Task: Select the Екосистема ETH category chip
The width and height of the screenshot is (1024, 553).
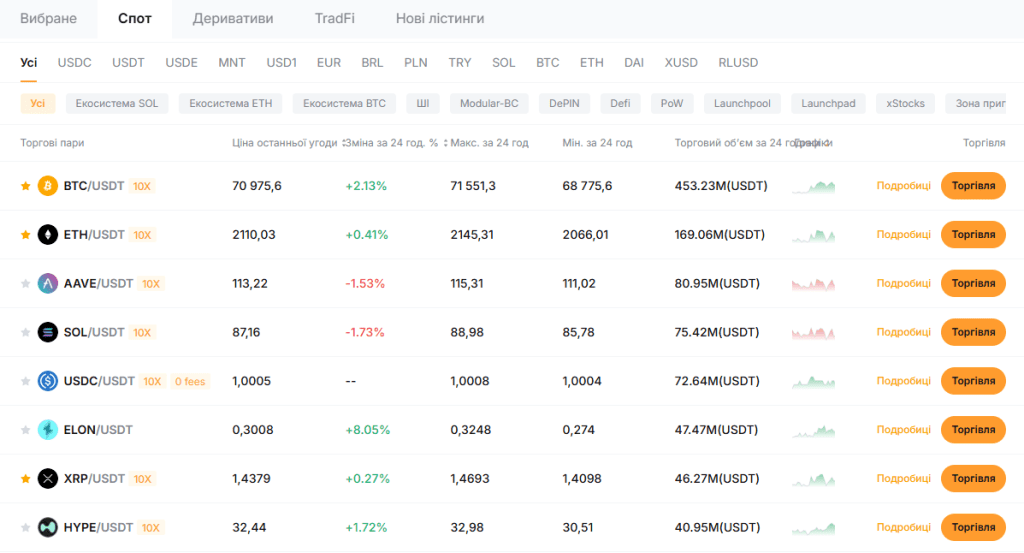Action: point(231,103)
